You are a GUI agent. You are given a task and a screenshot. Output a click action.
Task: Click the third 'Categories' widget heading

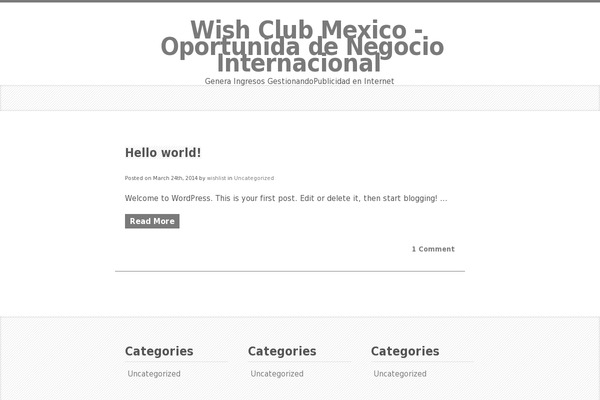click(x=405, y=351)
